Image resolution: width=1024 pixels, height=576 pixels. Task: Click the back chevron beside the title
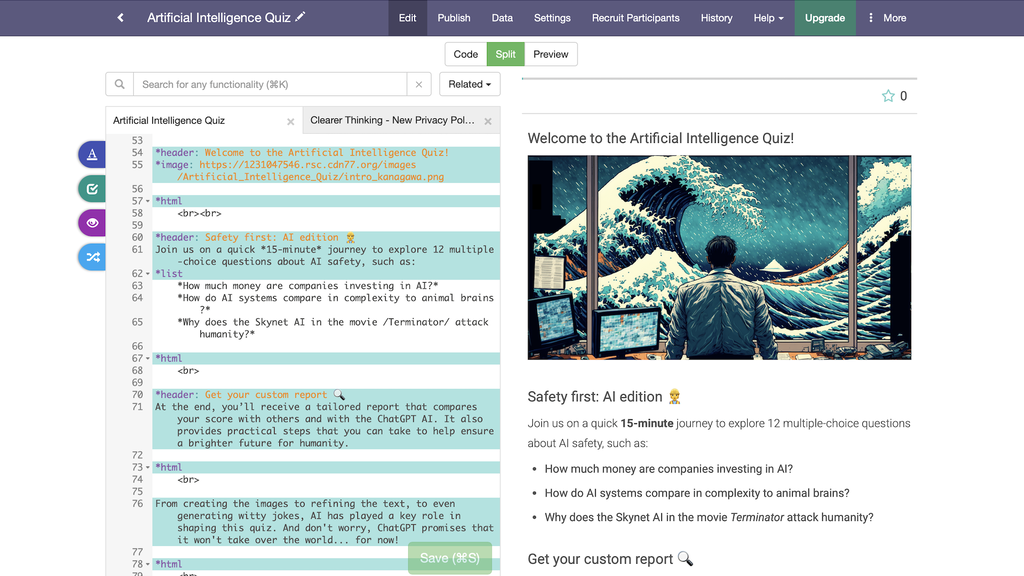(119, 17)
